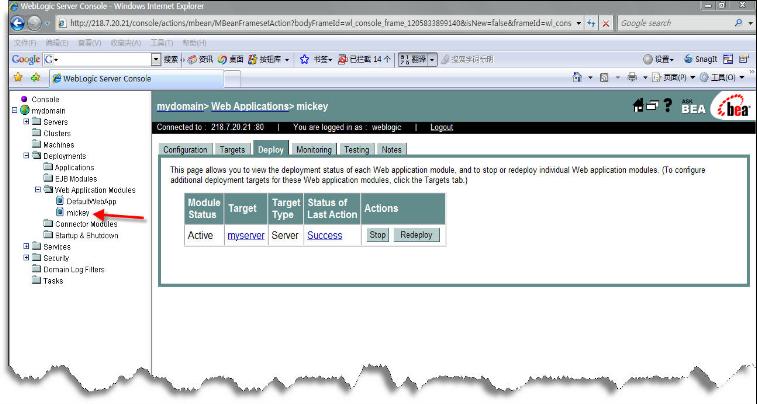This screenshot has width=757, height=404.
Task: Open the myserver target link
Action: pos(246,236)
